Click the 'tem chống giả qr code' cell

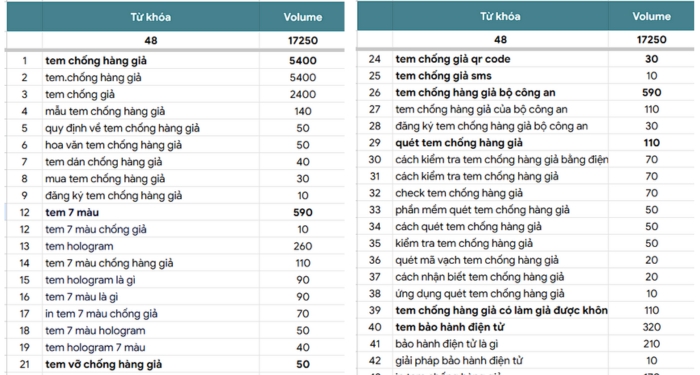[500, 59]
